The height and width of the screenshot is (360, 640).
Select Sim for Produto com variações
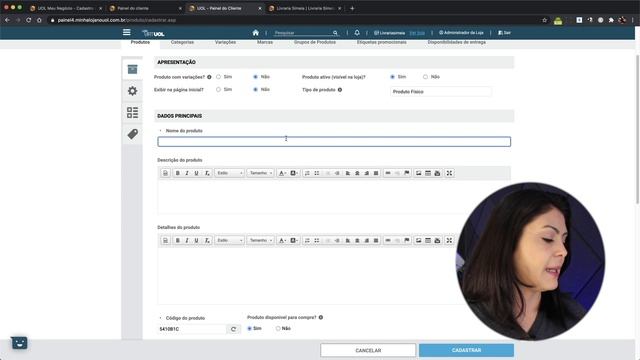[218, 77]
